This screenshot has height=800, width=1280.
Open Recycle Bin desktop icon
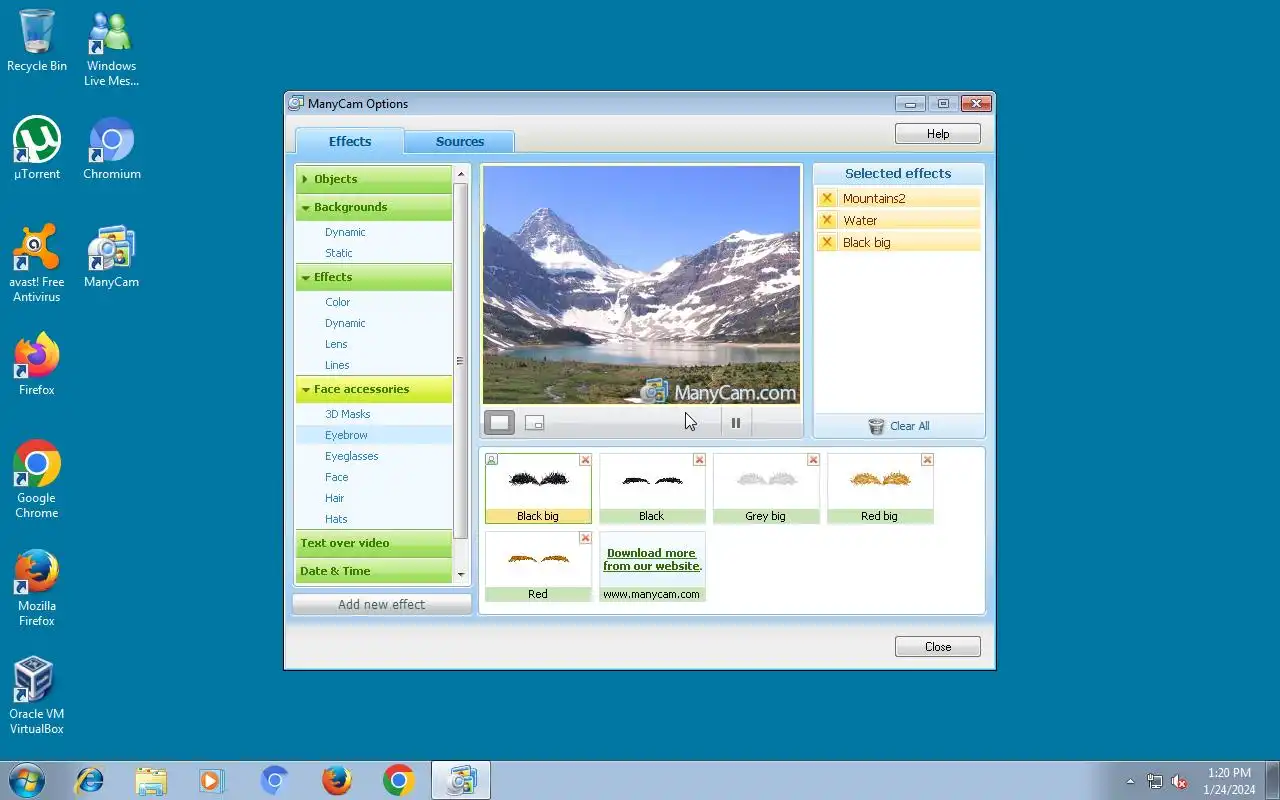(x=37, y=41)
